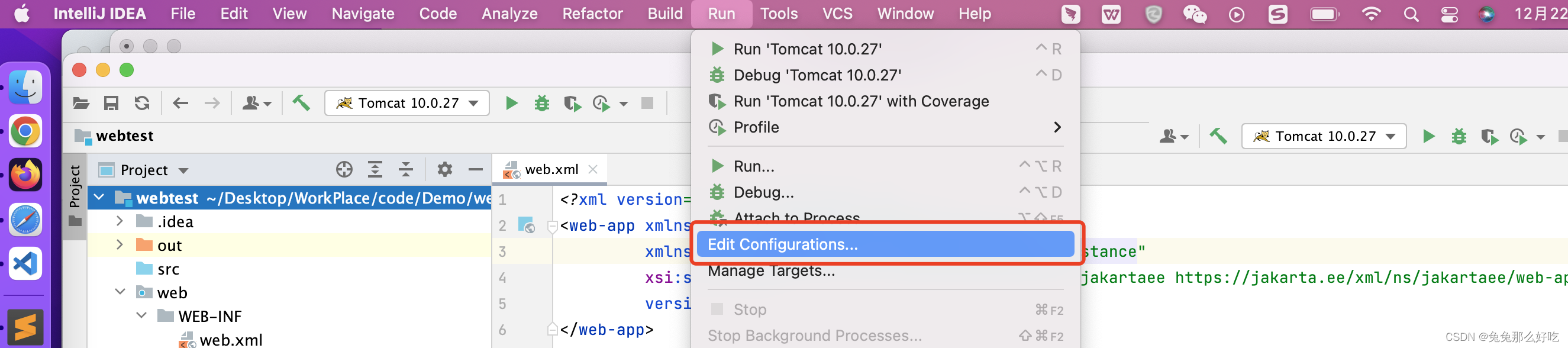Fold the web-app tag at line 2
Screen dimensions: 1568x348
click(x=552, y=226)
